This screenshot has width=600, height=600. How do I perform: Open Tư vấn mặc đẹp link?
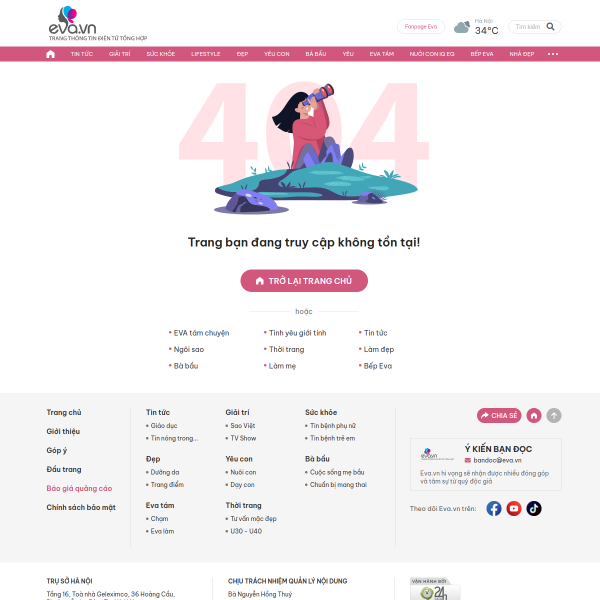pos(253,518)
